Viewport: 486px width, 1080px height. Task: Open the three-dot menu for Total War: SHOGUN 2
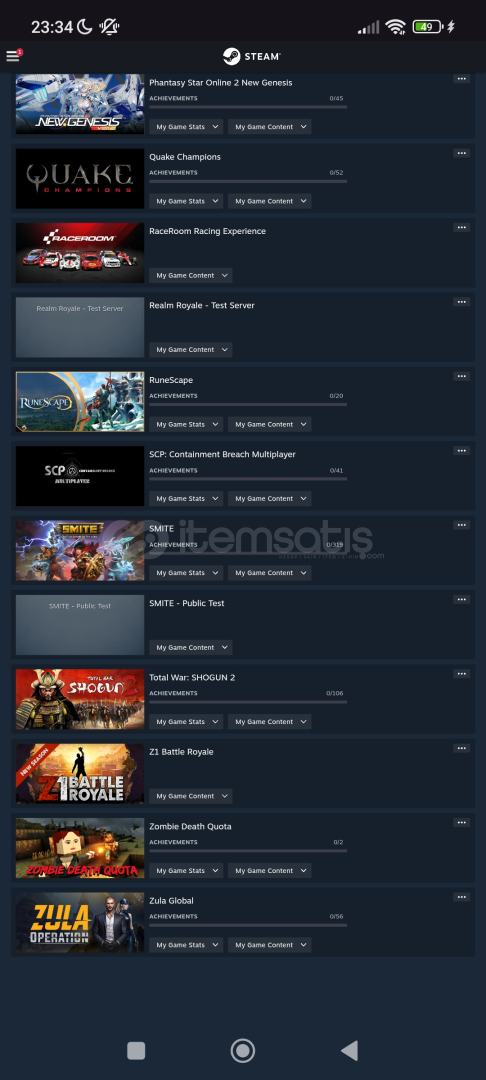[x=461, y=674]
